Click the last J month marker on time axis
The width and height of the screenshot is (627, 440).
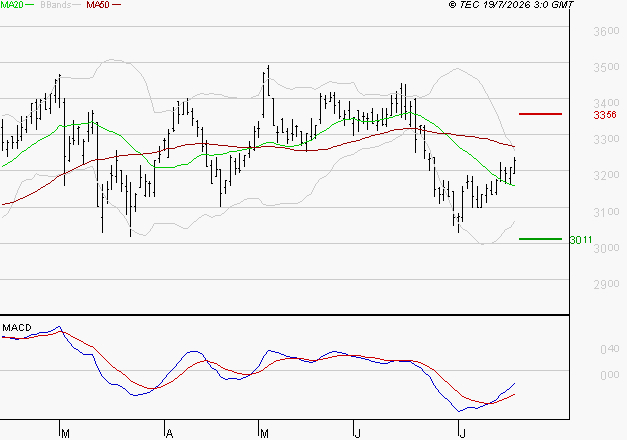click(x=463, y=434)
